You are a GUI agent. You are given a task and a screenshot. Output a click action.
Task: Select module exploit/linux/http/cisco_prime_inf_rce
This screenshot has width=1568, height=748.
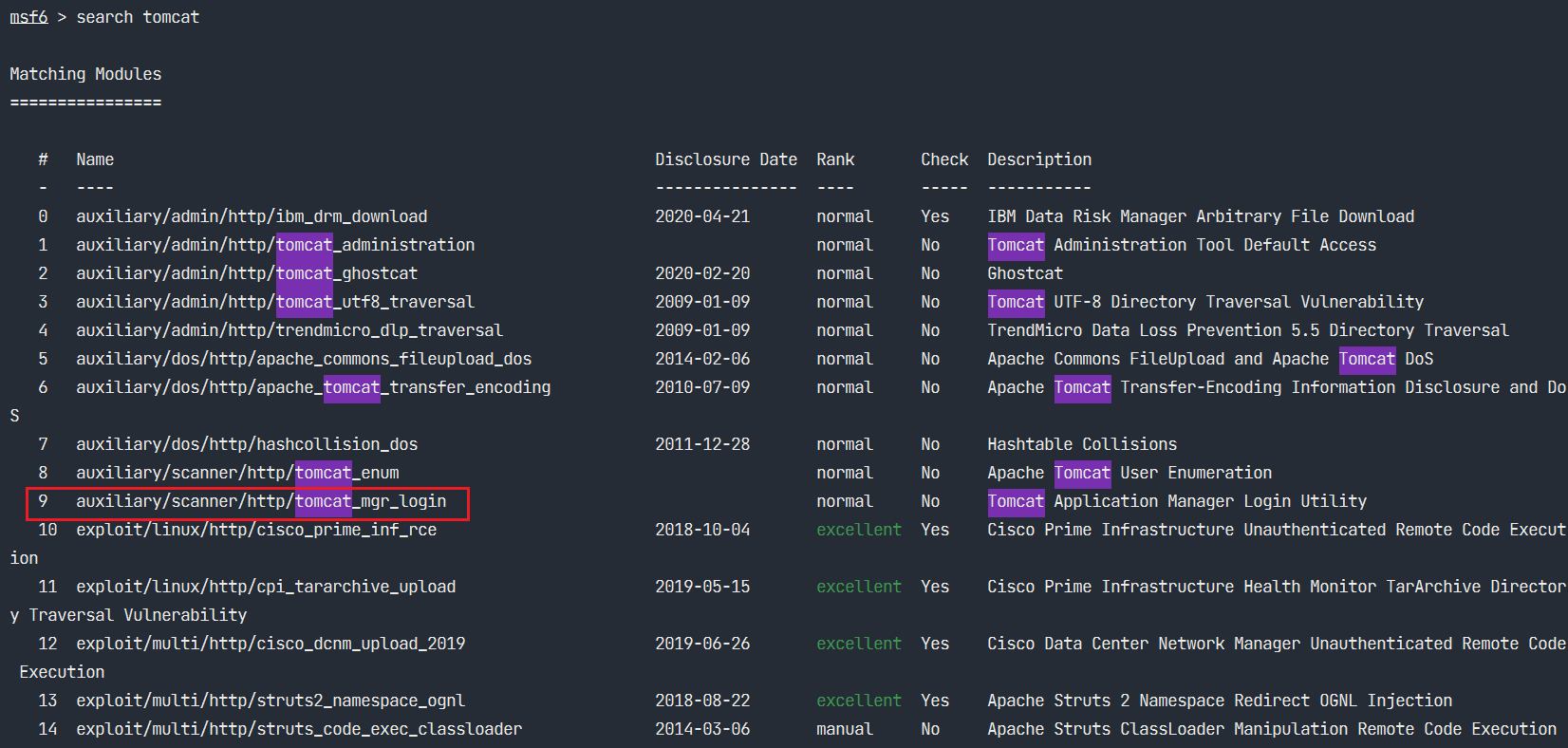[x=256, y=530]
